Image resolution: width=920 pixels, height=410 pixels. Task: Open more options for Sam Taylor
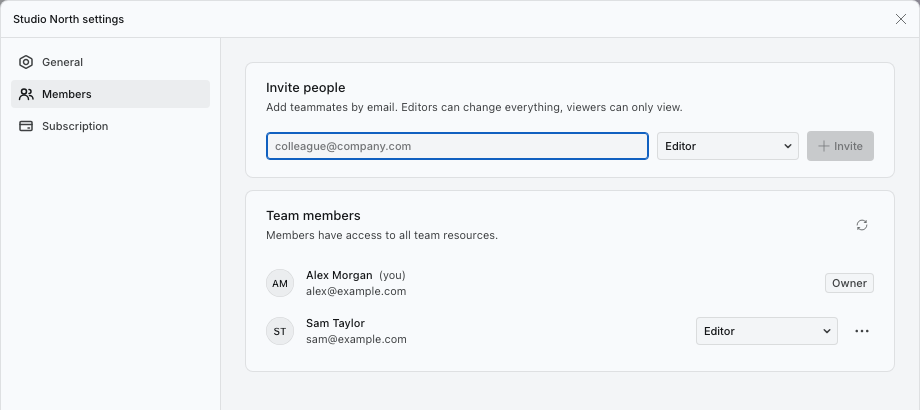861,331
